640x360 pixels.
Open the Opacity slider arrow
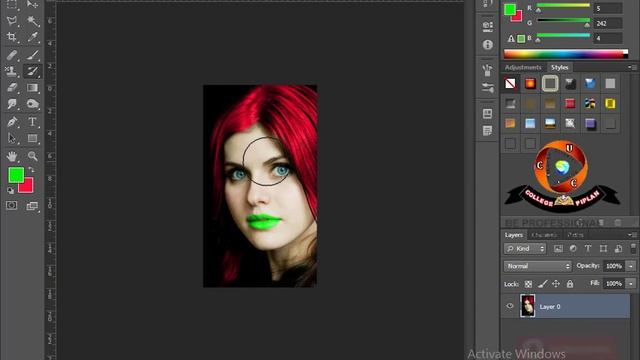tap(631, 266)
